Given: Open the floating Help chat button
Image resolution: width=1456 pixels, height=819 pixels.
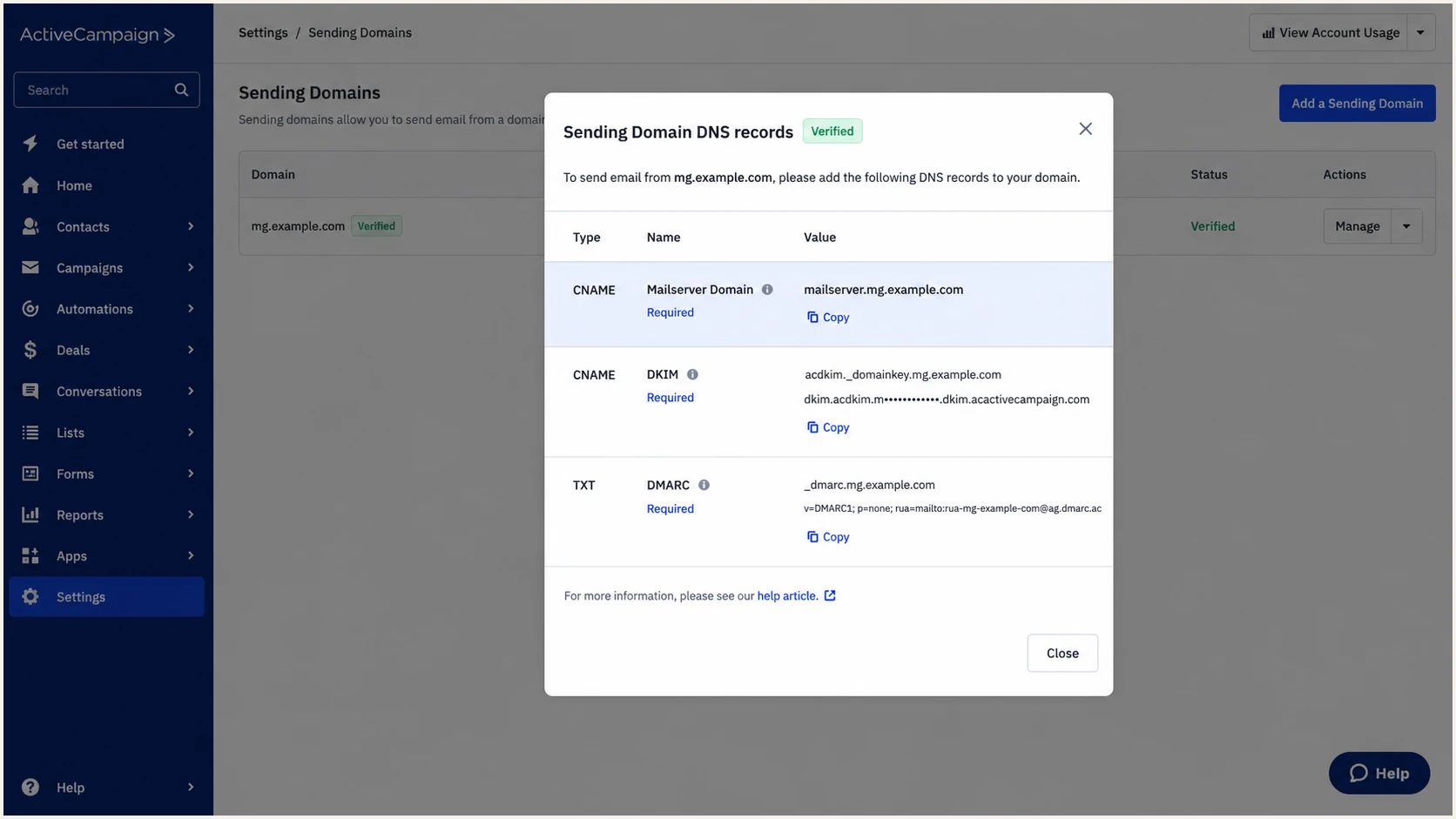Looking at the screenshot, I should pos(1379,773).
